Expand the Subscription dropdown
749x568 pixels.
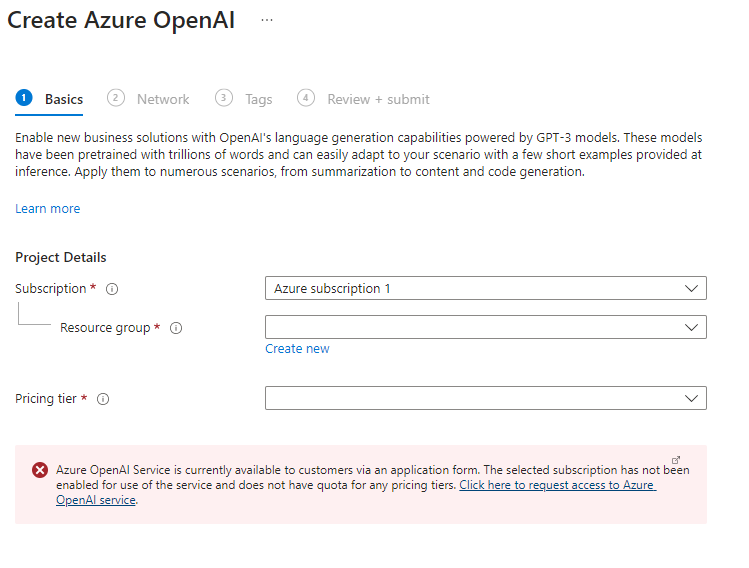pyautogui.click(x=485, y=288)
